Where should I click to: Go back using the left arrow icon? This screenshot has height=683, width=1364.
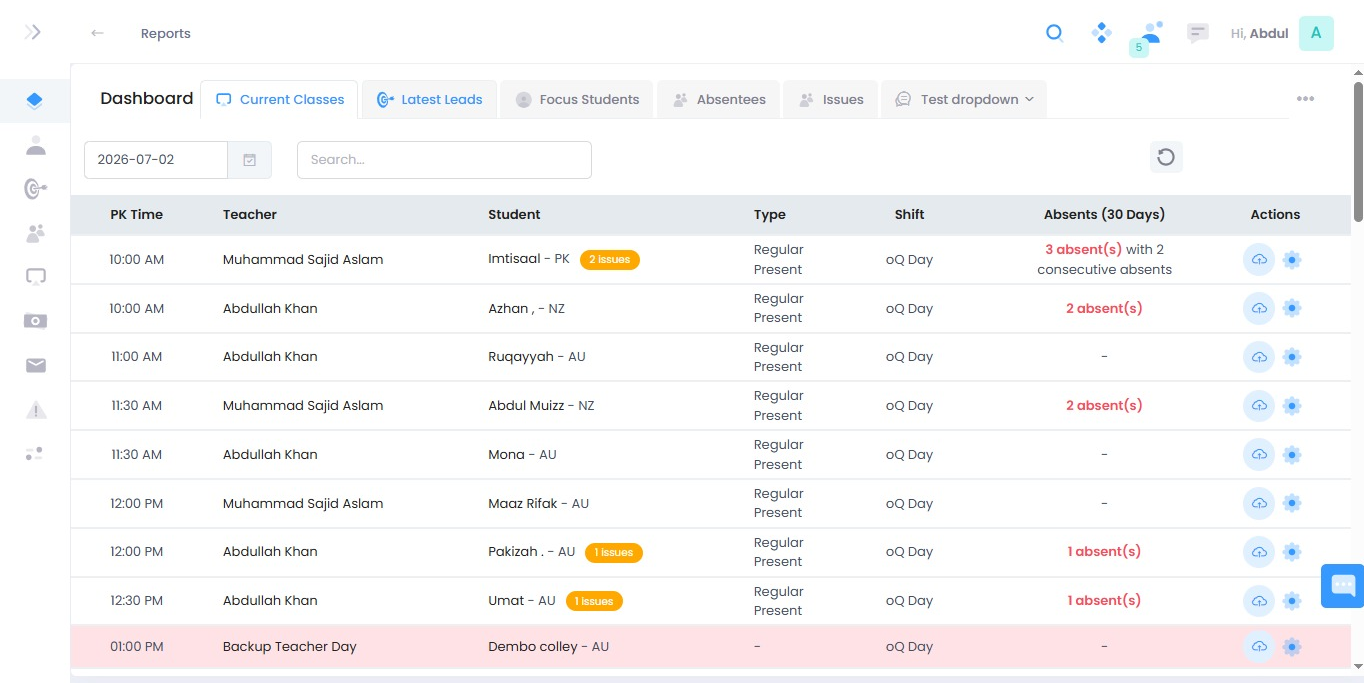pos(97,33)
